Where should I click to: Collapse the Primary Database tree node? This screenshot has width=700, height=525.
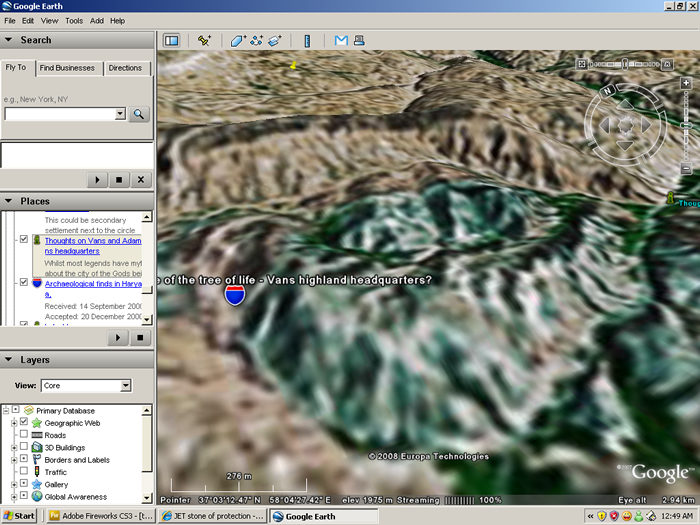coord(6,410)
